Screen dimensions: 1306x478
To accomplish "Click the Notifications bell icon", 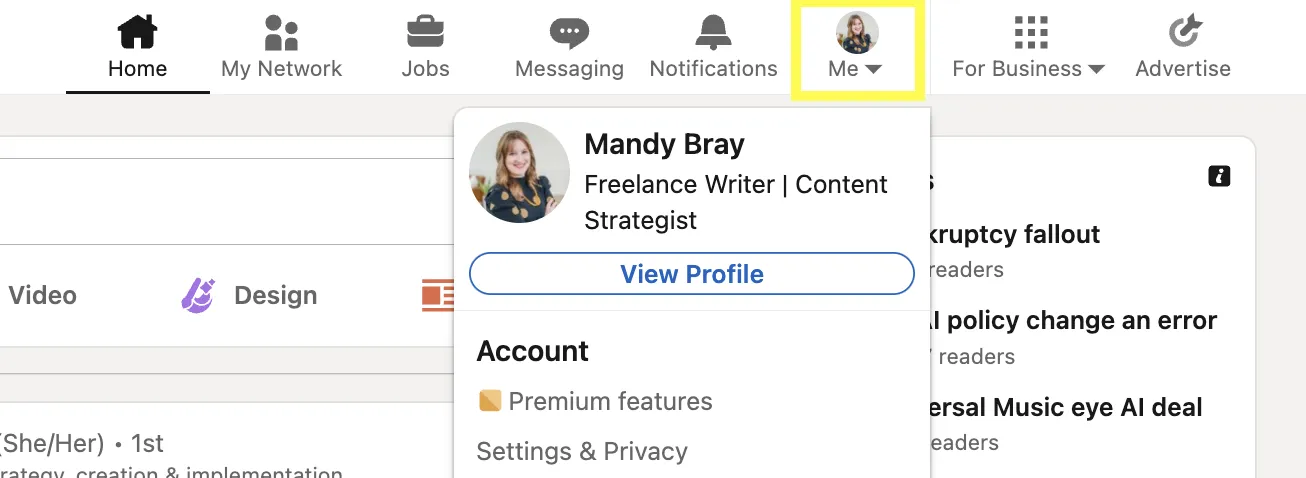I will coord(713,32).
